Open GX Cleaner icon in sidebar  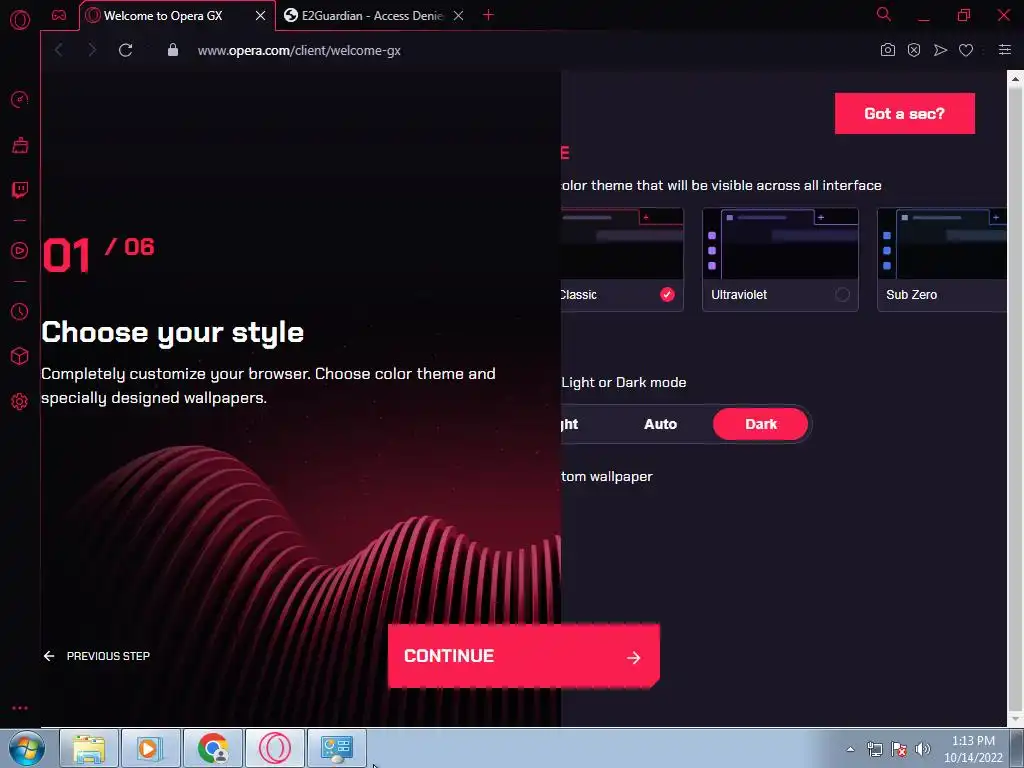click(x=20, y=145)
